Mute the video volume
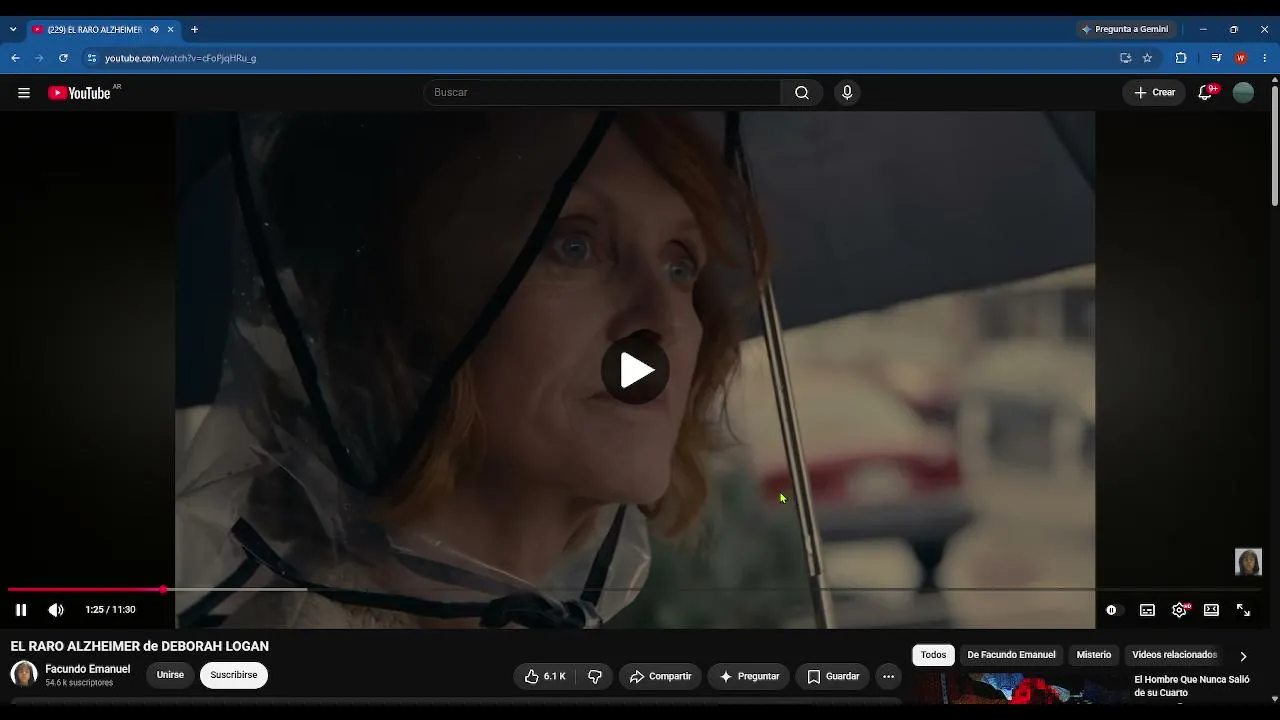 coord(56,610)
